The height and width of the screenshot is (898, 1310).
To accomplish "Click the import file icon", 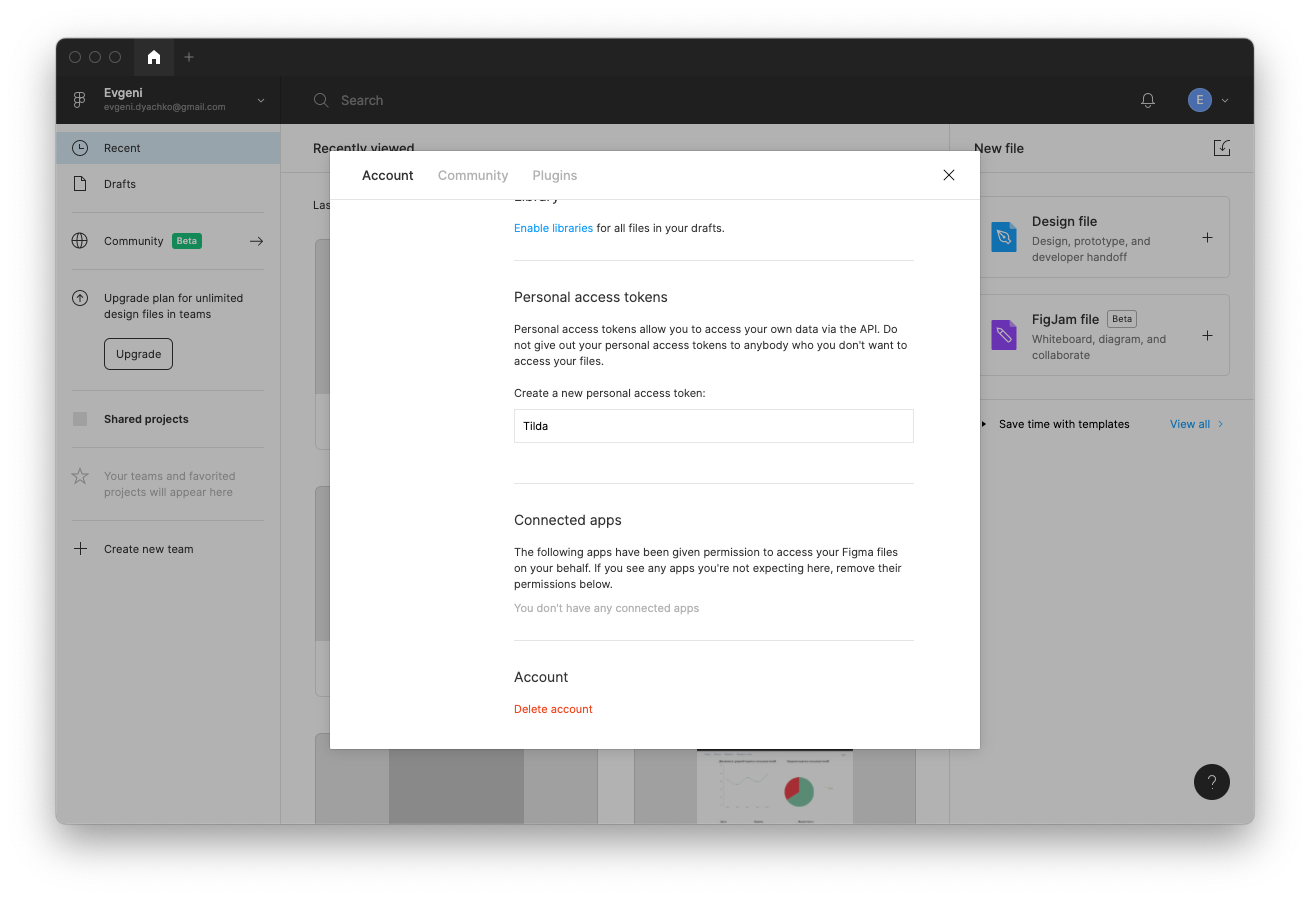I will 1222,148.
